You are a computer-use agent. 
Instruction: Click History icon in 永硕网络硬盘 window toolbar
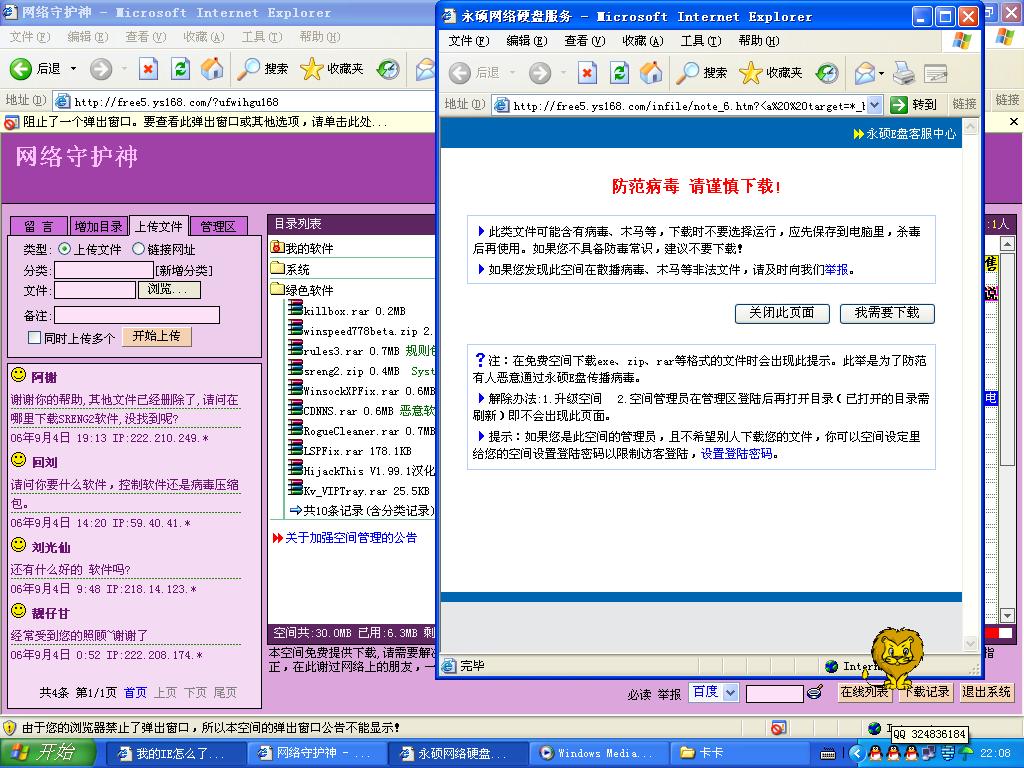(827, 72)
